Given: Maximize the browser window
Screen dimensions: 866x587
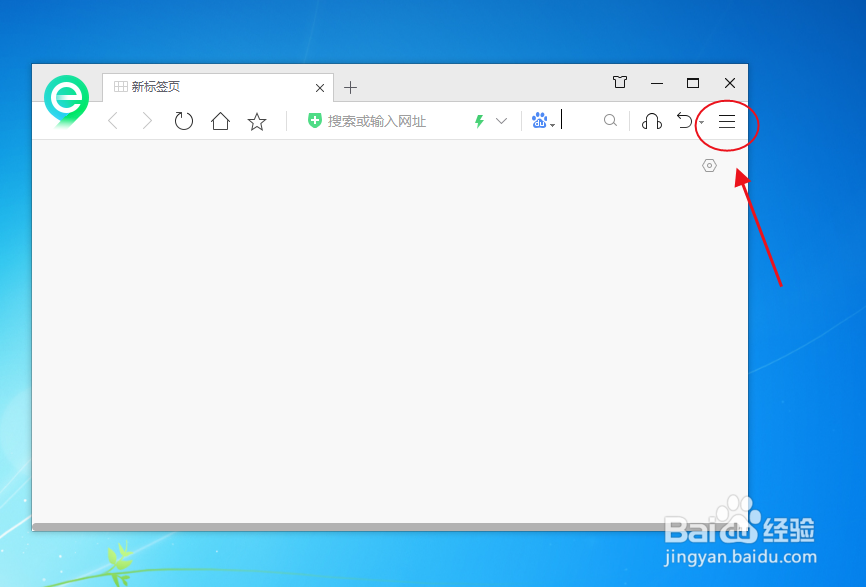Looking at the screenshot, I should pos(693,83).
